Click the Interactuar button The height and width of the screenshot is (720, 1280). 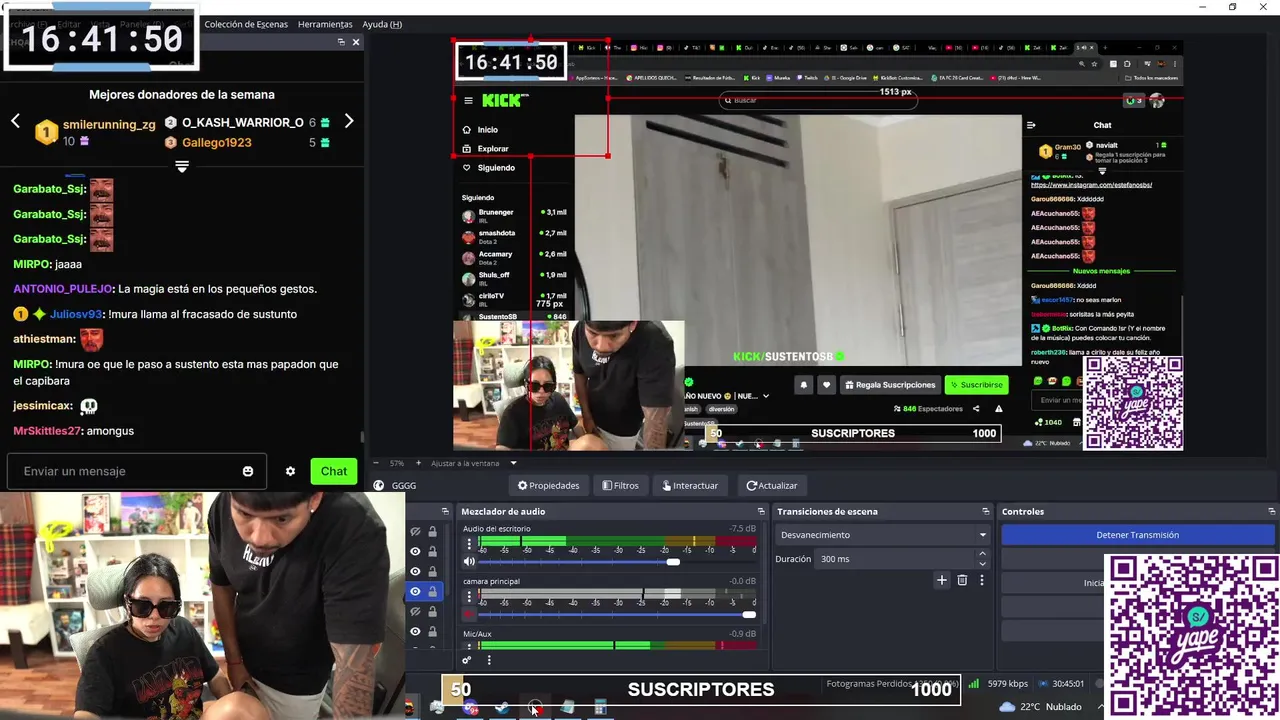690,485
